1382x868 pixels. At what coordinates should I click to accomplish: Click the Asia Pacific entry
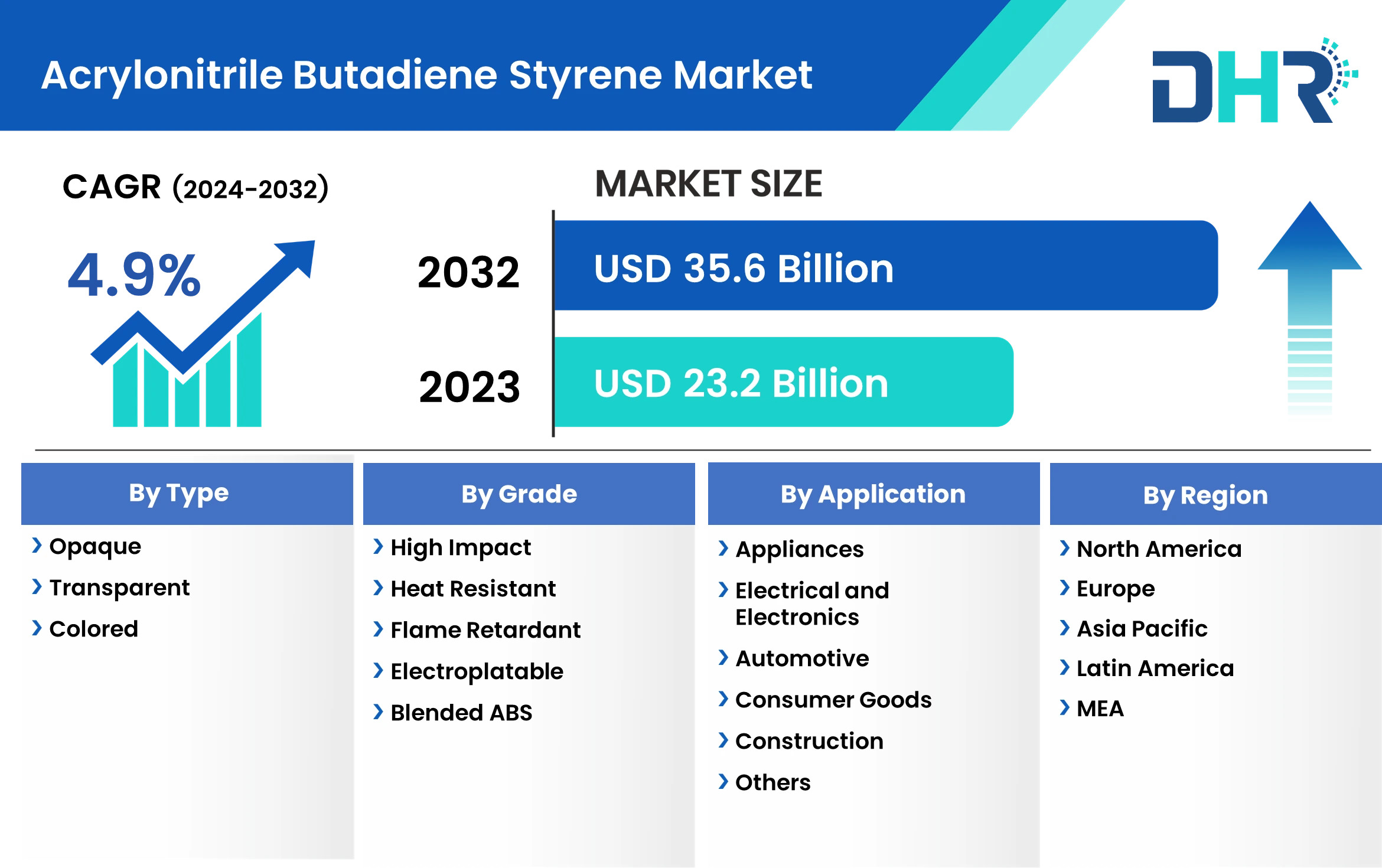(1142, 628)
